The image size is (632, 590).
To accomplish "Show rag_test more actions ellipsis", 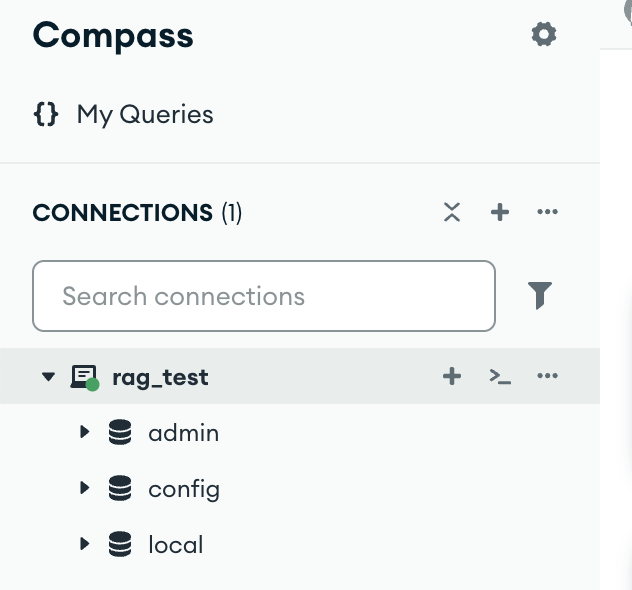I will point(547,376).
